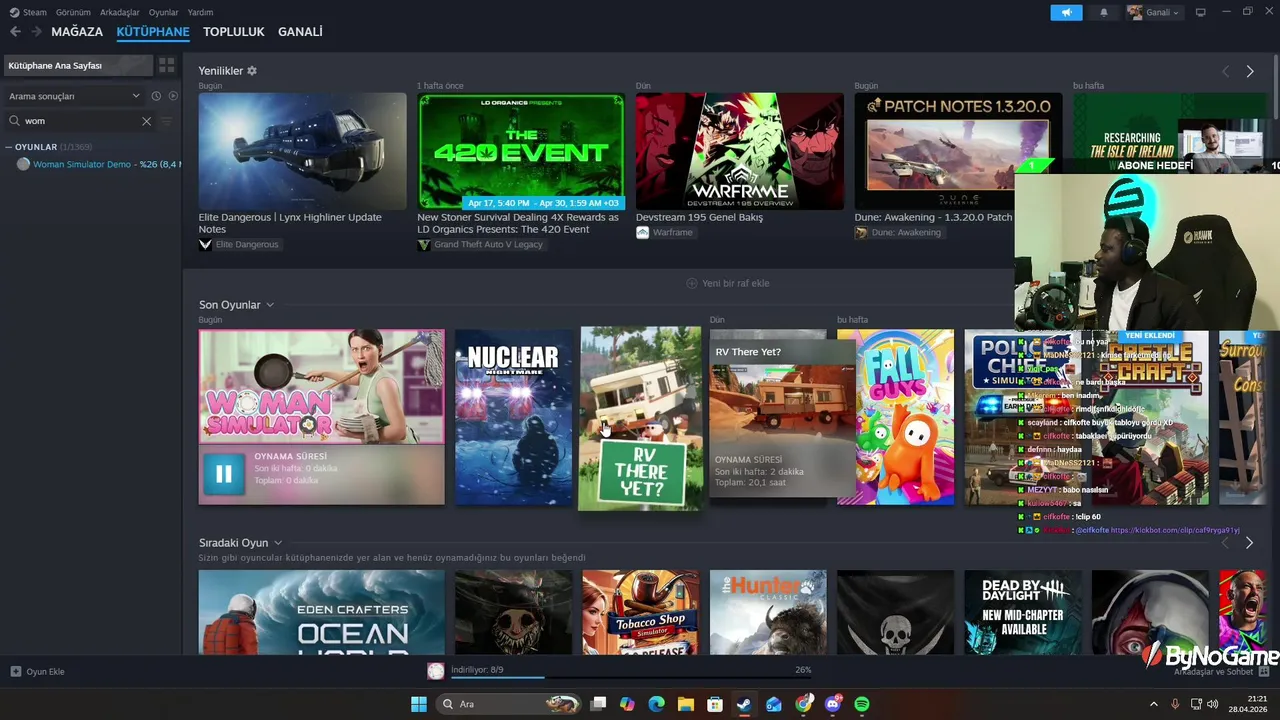Click Dune: Awakening game label
The height and width of the screenshot is (720, 1280).
coord(898,232)
